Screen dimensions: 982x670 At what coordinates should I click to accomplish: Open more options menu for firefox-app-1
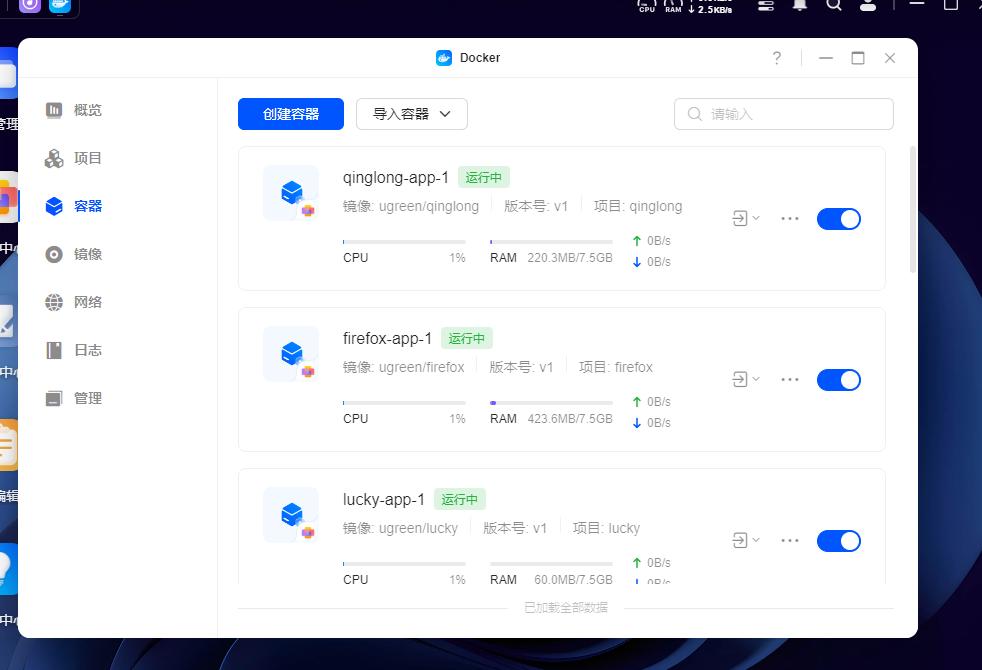(790, 379)
